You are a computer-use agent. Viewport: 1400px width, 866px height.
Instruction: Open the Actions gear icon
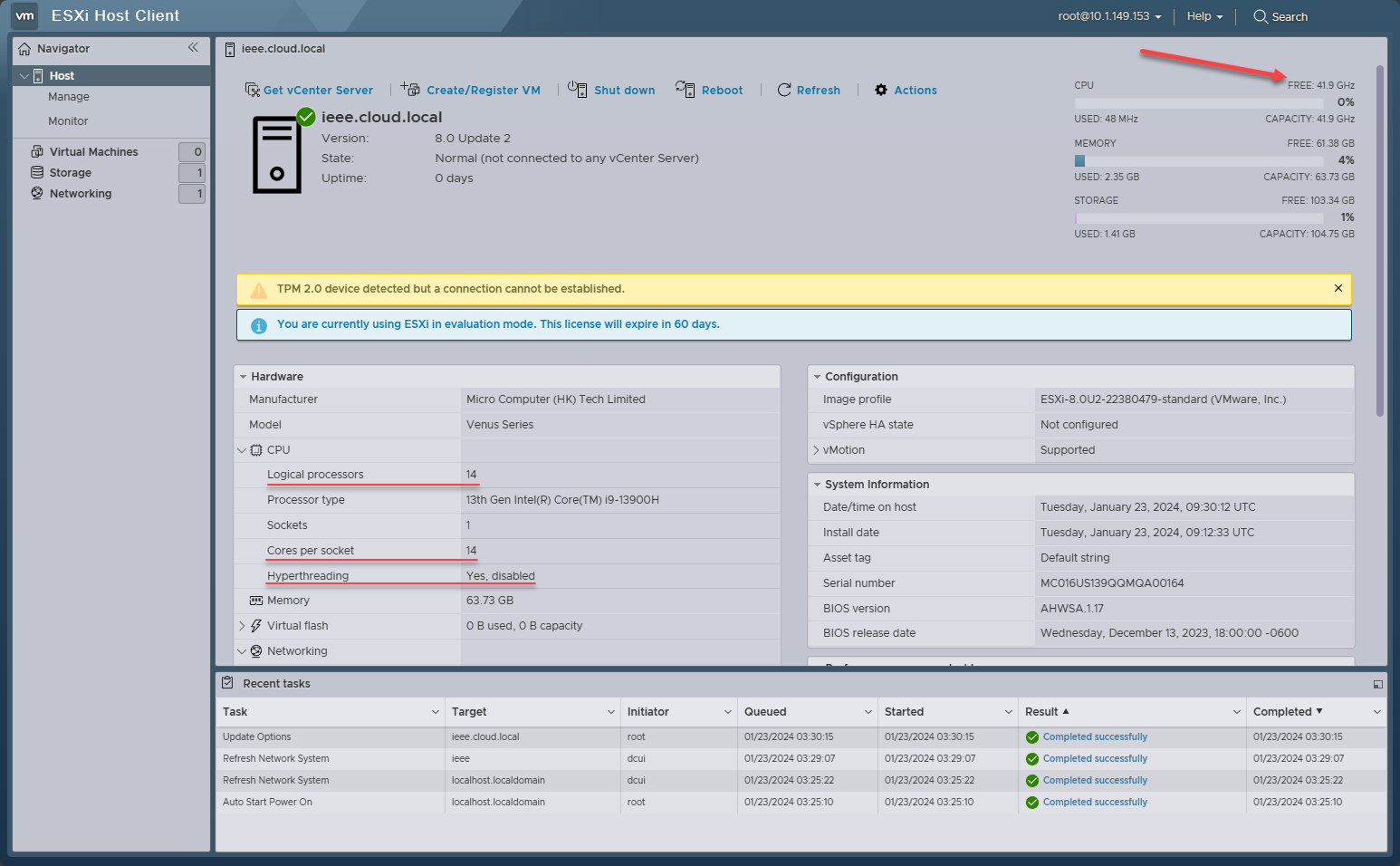coord(881,90)
